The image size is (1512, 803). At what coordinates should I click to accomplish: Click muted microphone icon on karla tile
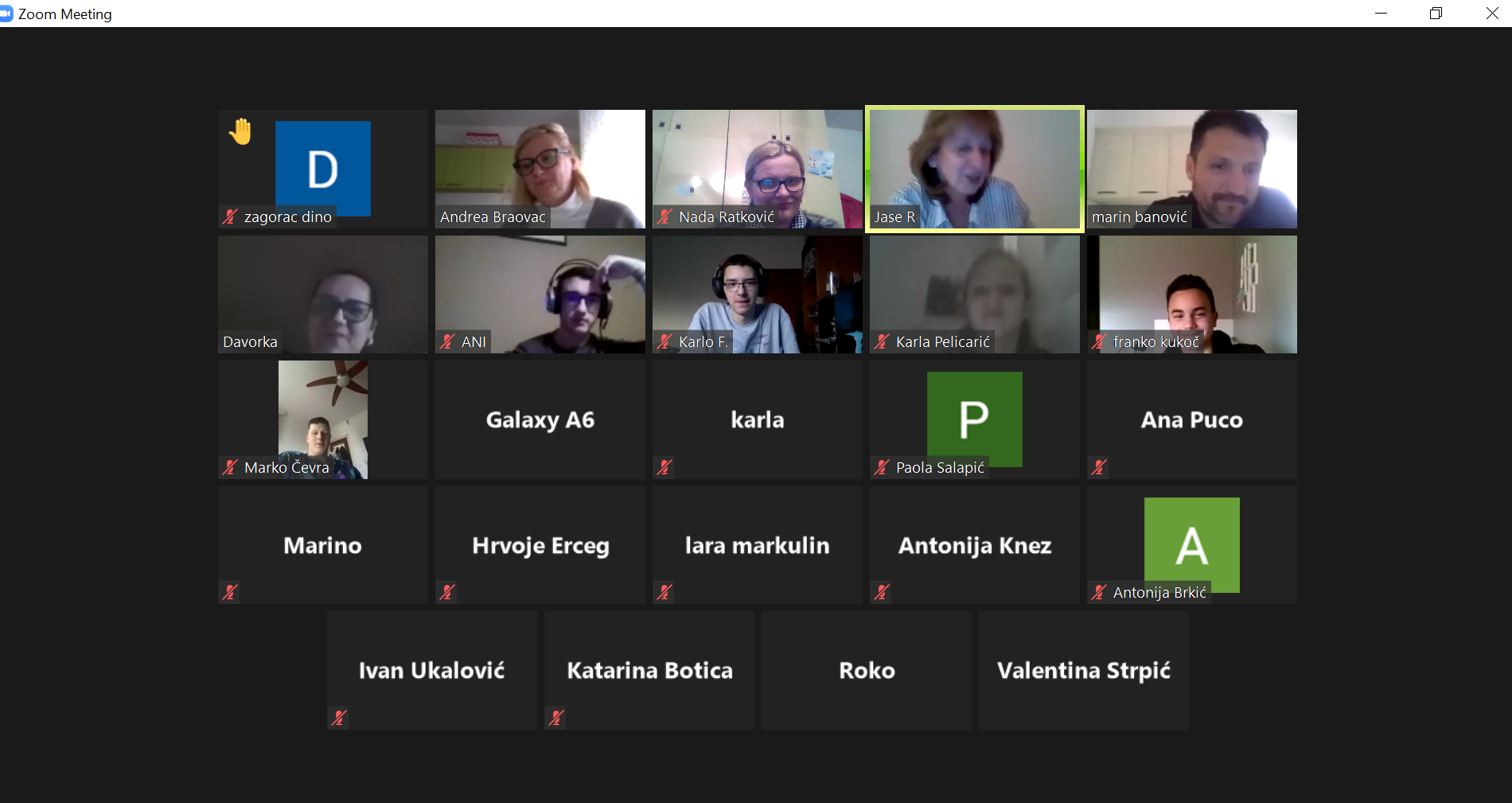664,467
